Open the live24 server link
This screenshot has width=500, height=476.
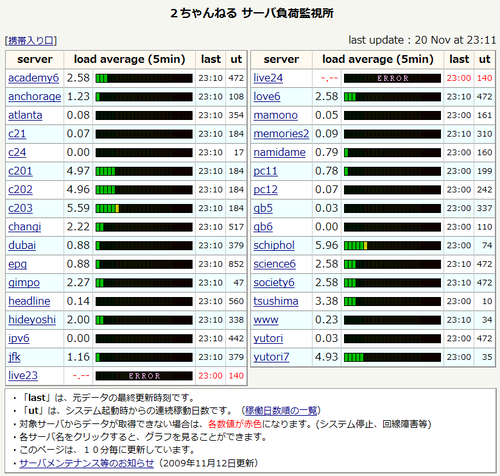tap(268, 78)
